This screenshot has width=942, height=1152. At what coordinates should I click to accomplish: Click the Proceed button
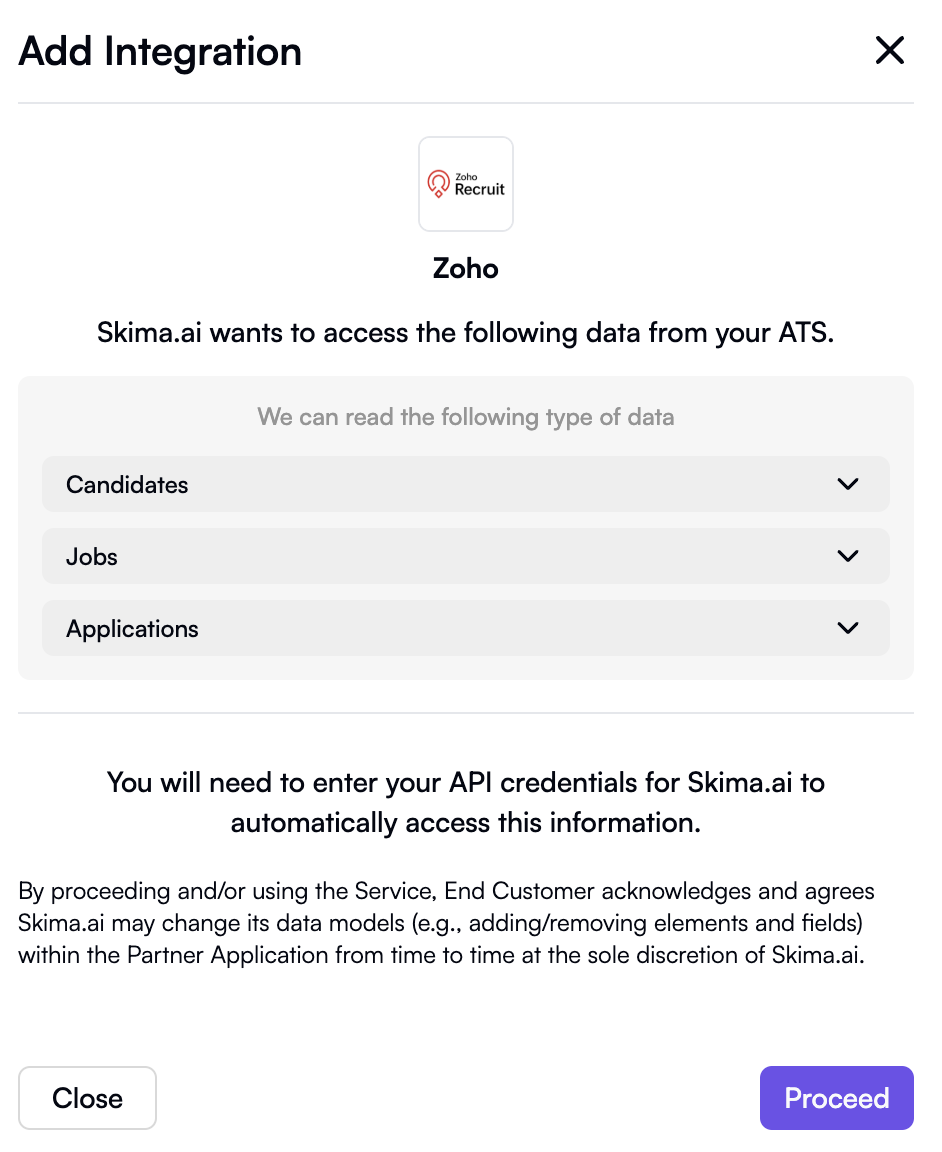836,1097
